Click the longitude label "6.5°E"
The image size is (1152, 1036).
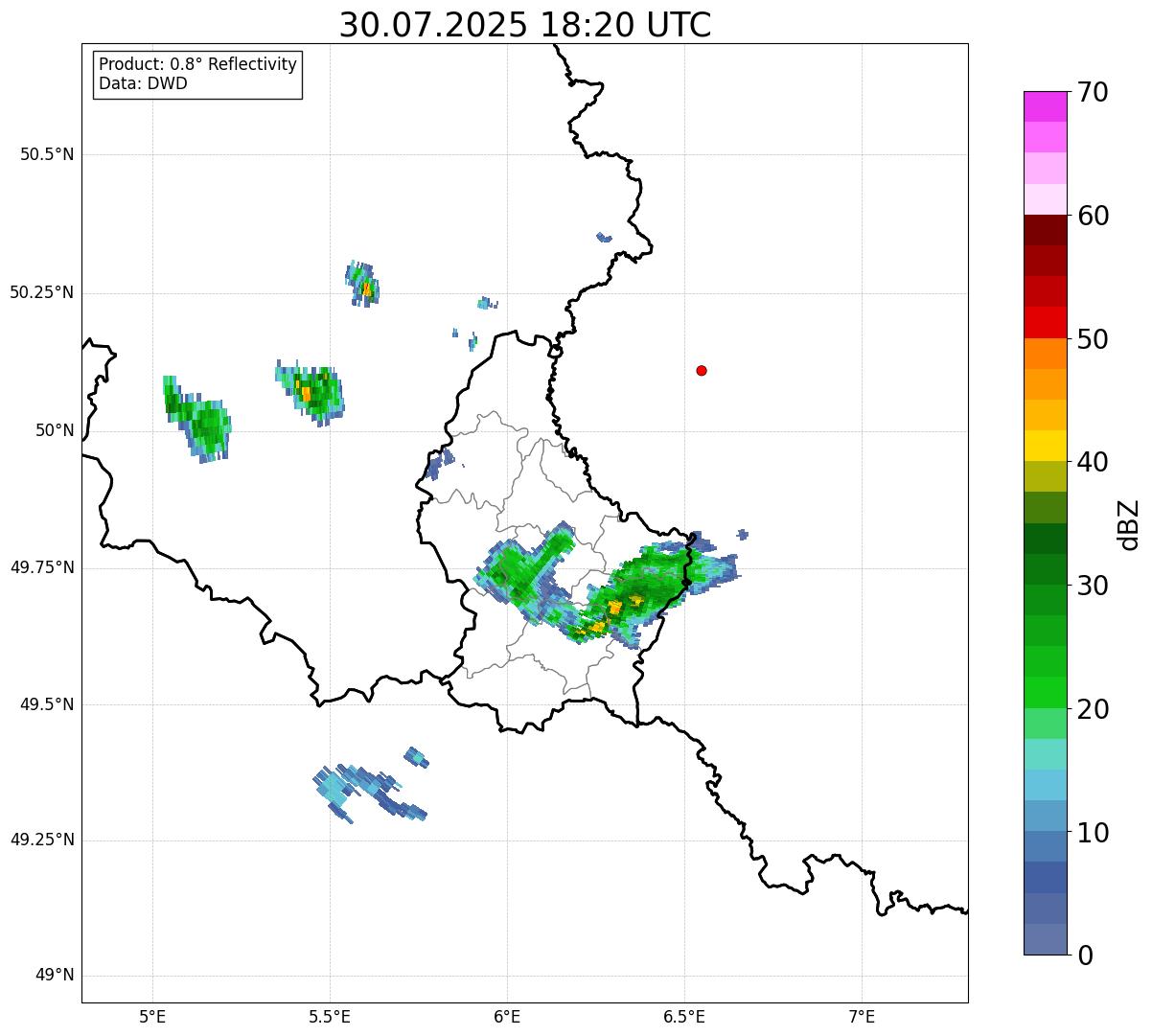coord(684,1016)
